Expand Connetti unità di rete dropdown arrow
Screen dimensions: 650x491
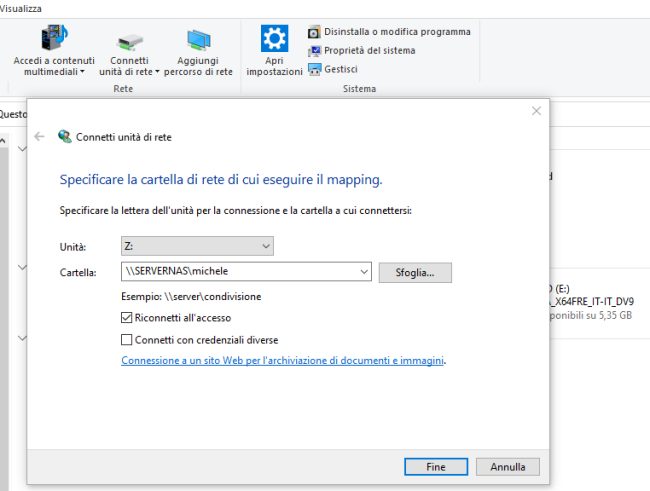[157, 72]
